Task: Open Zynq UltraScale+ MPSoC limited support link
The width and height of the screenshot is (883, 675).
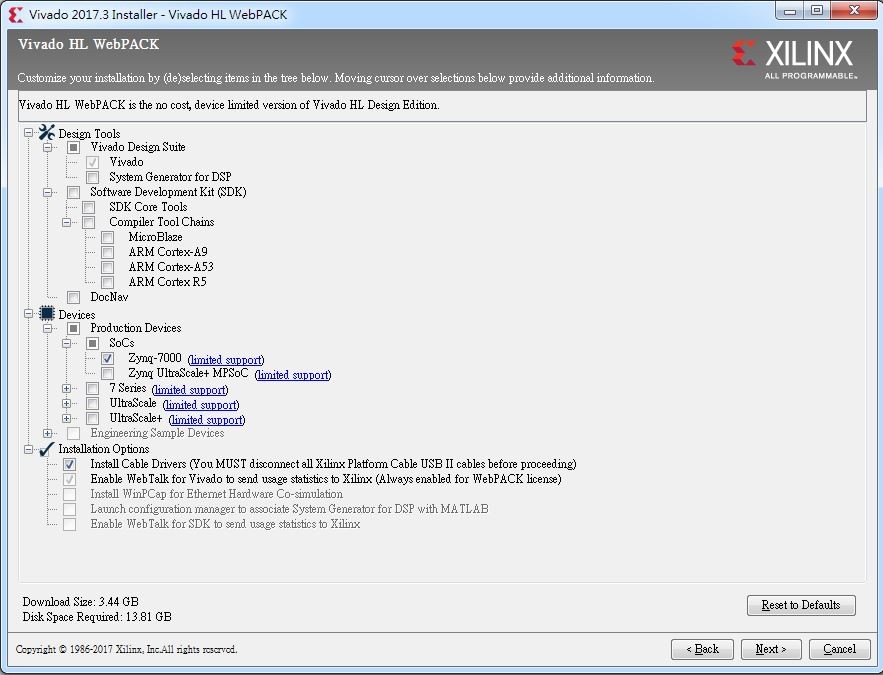Action: click(x=293, y=375)
